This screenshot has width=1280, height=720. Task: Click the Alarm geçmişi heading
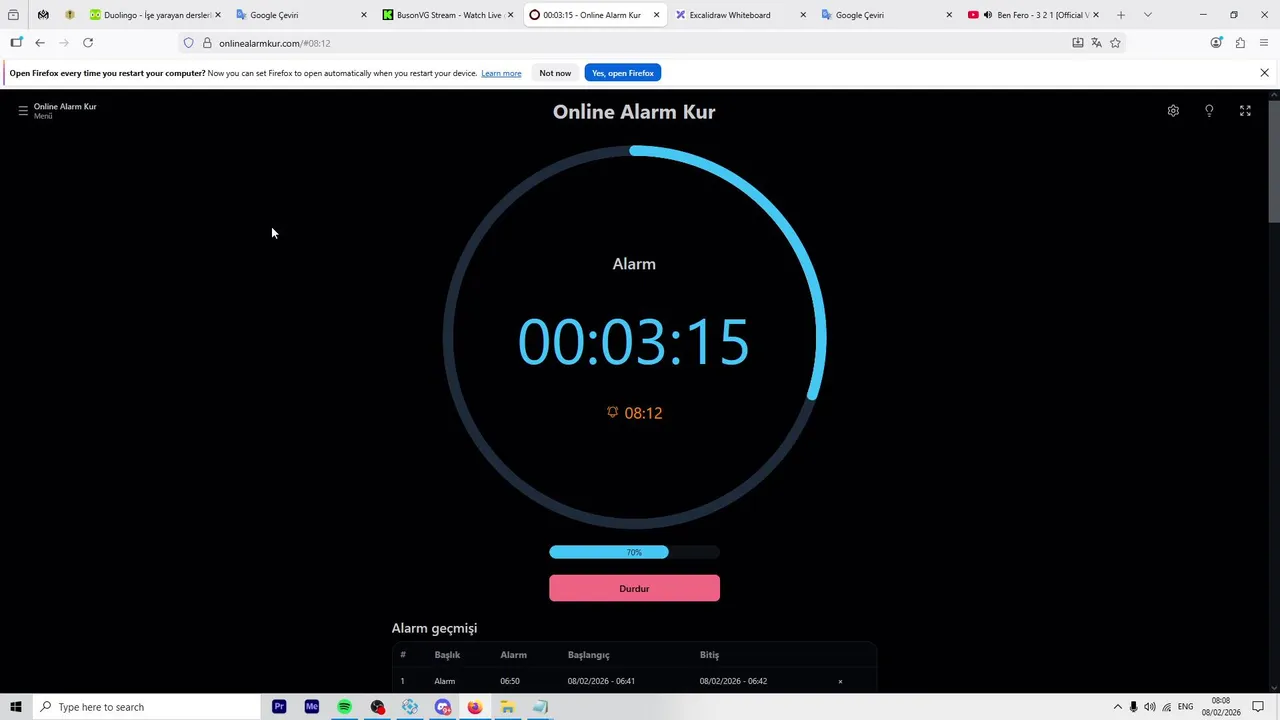pyautogui.click(x=434, y=628)
